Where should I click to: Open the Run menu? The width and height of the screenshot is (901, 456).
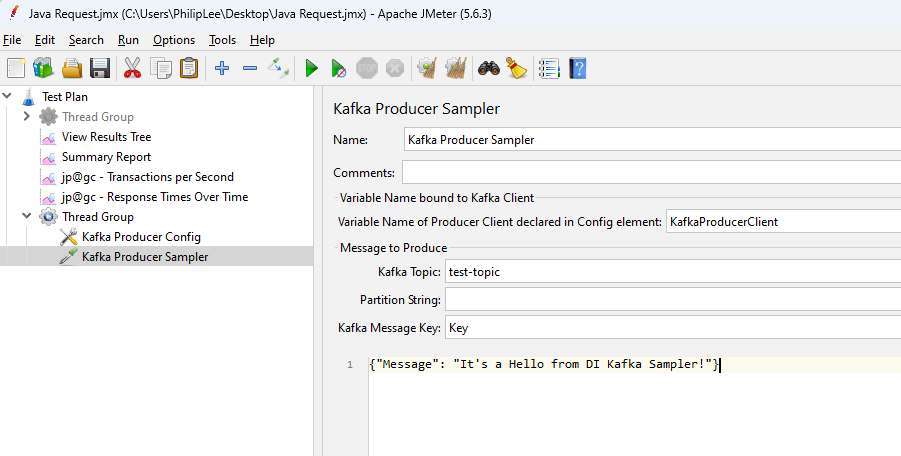[128, 40]
